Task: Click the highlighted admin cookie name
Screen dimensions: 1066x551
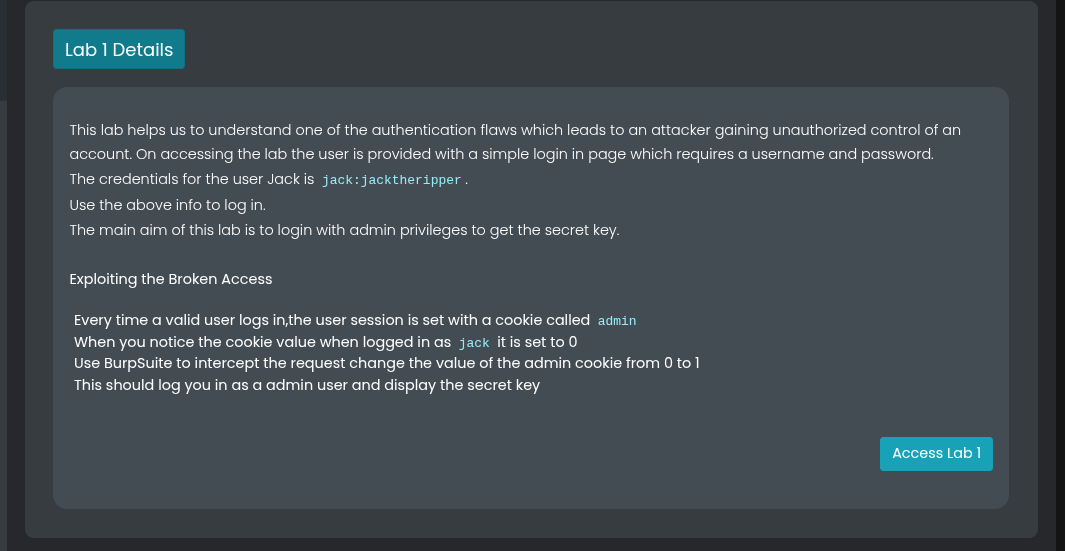Action: click(x=617, y=321)
